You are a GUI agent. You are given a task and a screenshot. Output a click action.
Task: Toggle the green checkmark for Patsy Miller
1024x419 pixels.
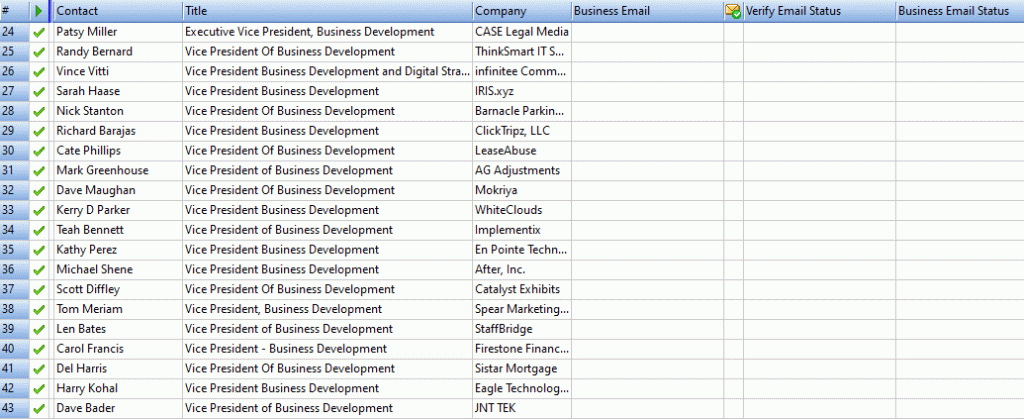click(x=40, y=31)
